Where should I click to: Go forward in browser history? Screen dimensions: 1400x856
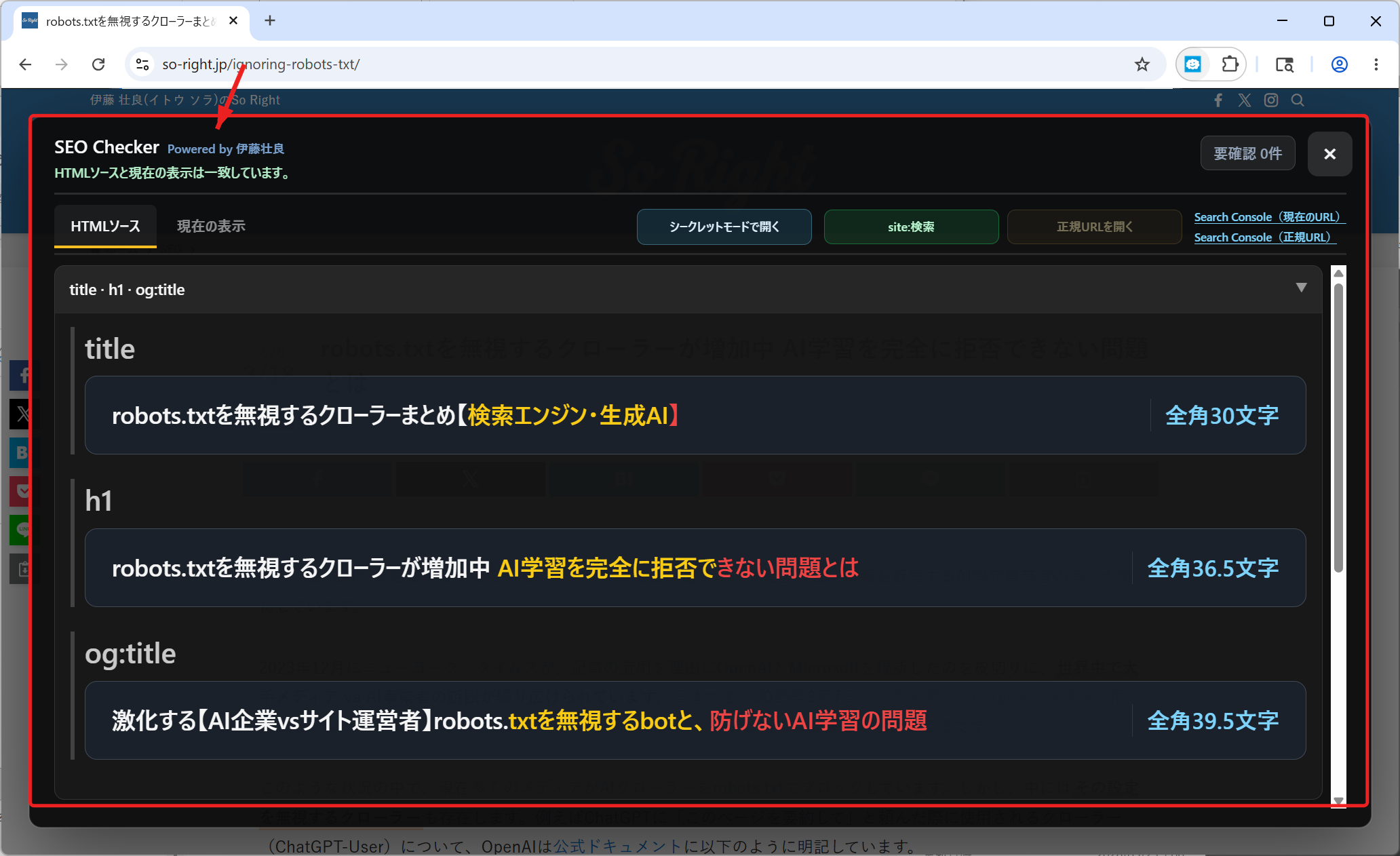pos(62,64)
